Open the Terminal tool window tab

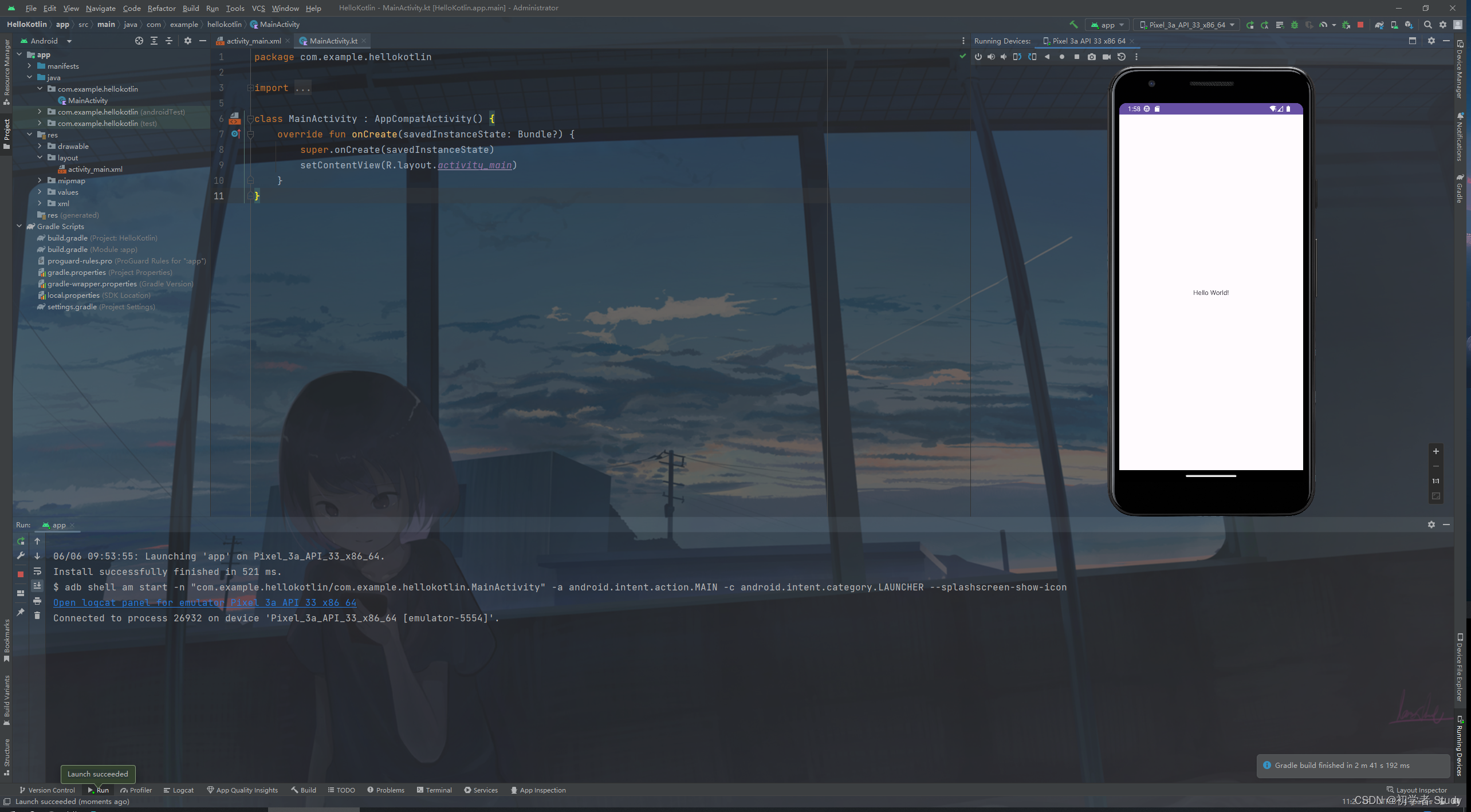click(434, 790)
